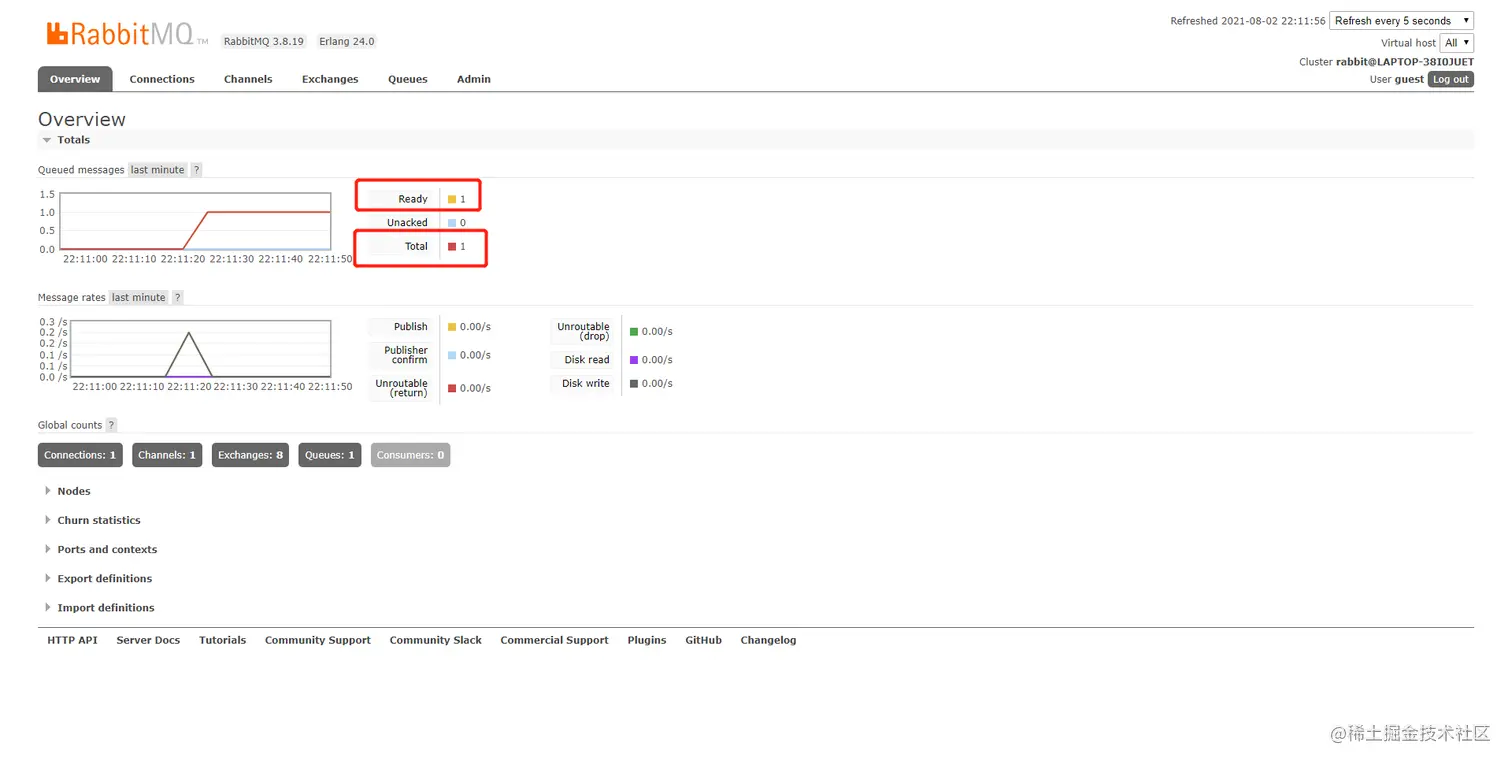Open the Changelog link
Image resolution: width=1512 pixels, height=765 pixels.
click(768, 640)
